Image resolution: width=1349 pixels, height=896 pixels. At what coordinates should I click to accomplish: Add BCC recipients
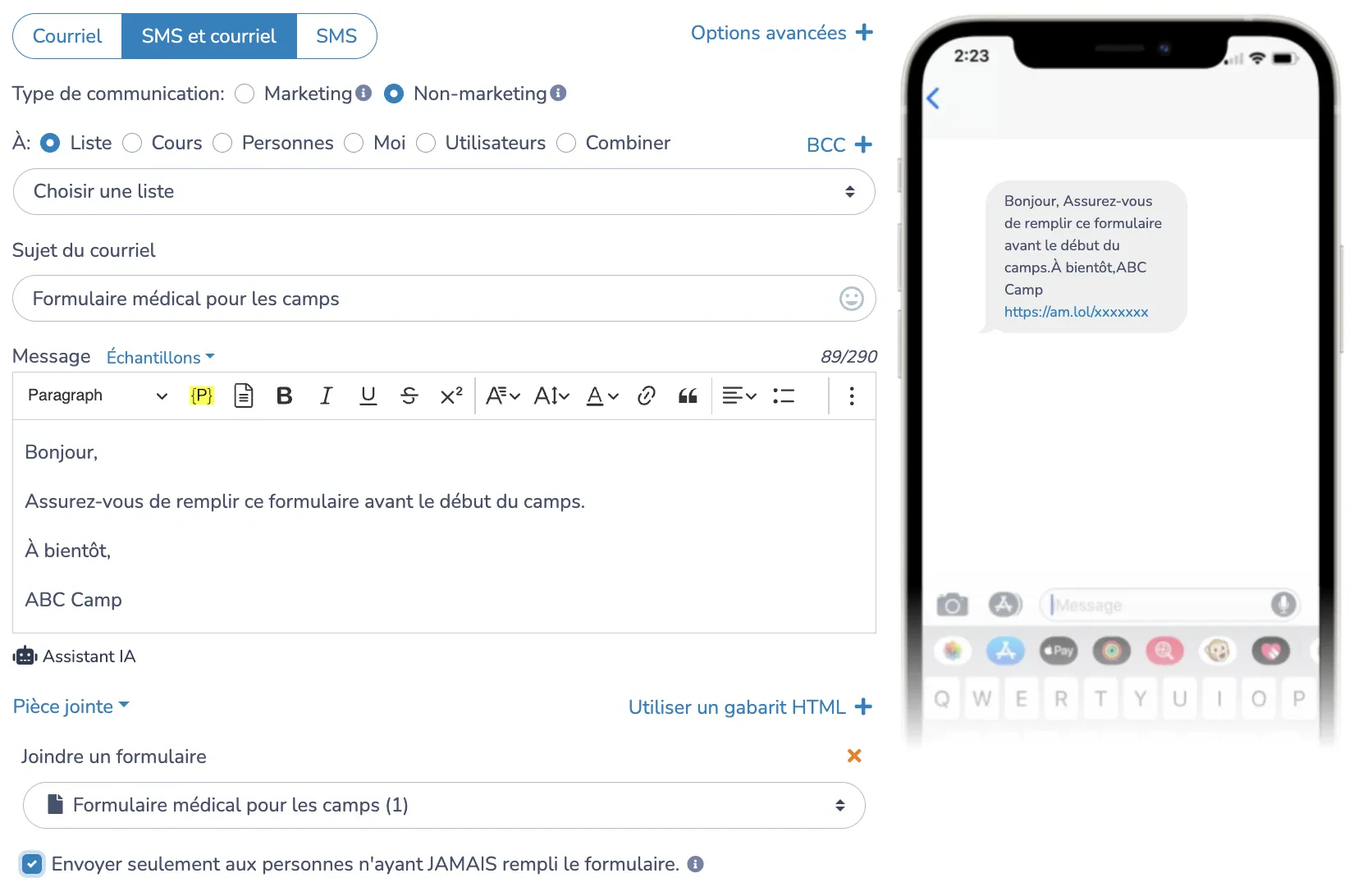click(839, 144)
